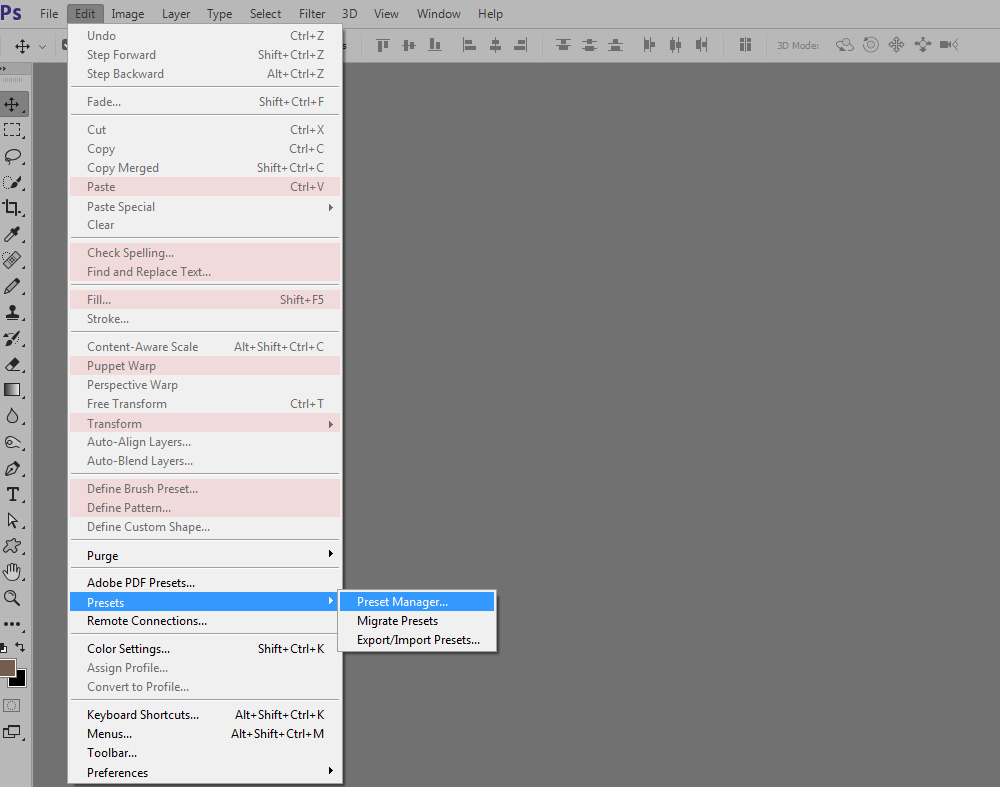Open the Image menu
The width and height of the screenshot is (1000, 787).
click(x=128, y=13)
